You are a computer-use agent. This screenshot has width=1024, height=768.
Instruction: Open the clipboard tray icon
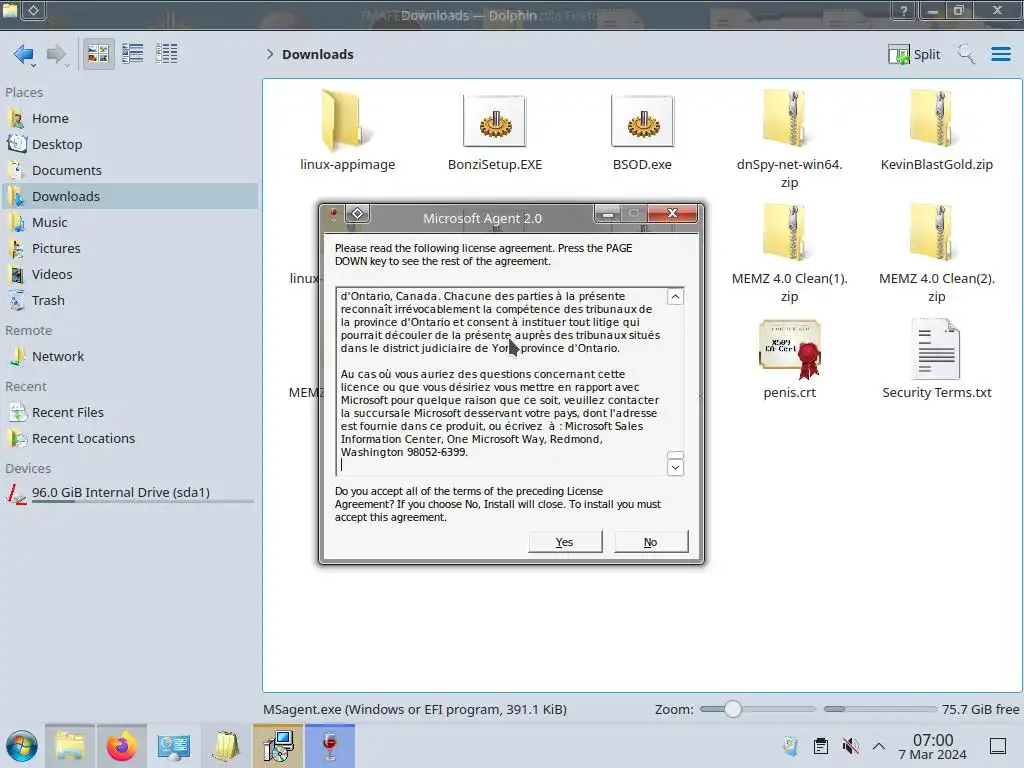point(820,746)
